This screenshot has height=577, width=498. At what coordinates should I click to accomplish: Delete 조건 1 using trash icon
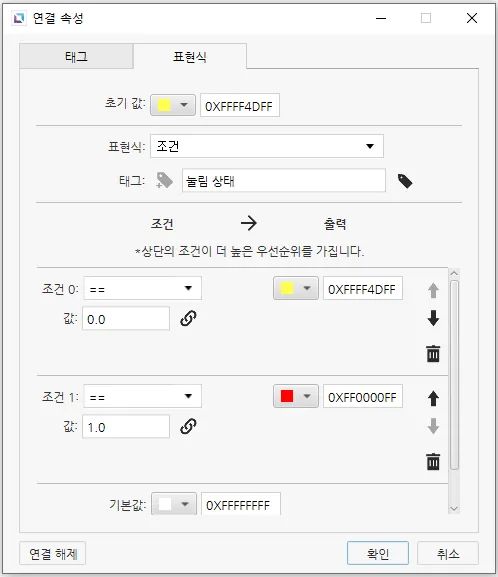[433, 461]
